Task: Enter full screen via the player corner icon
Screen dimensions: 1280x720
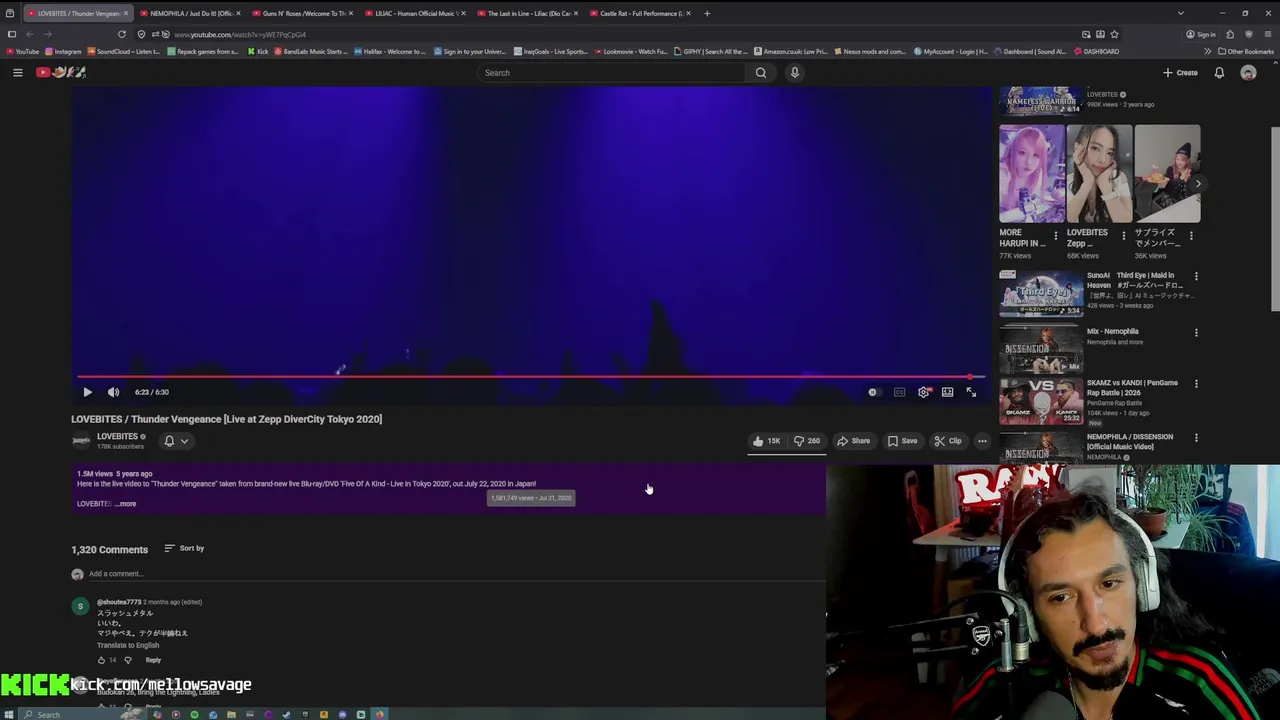Action: pos(971,392)
